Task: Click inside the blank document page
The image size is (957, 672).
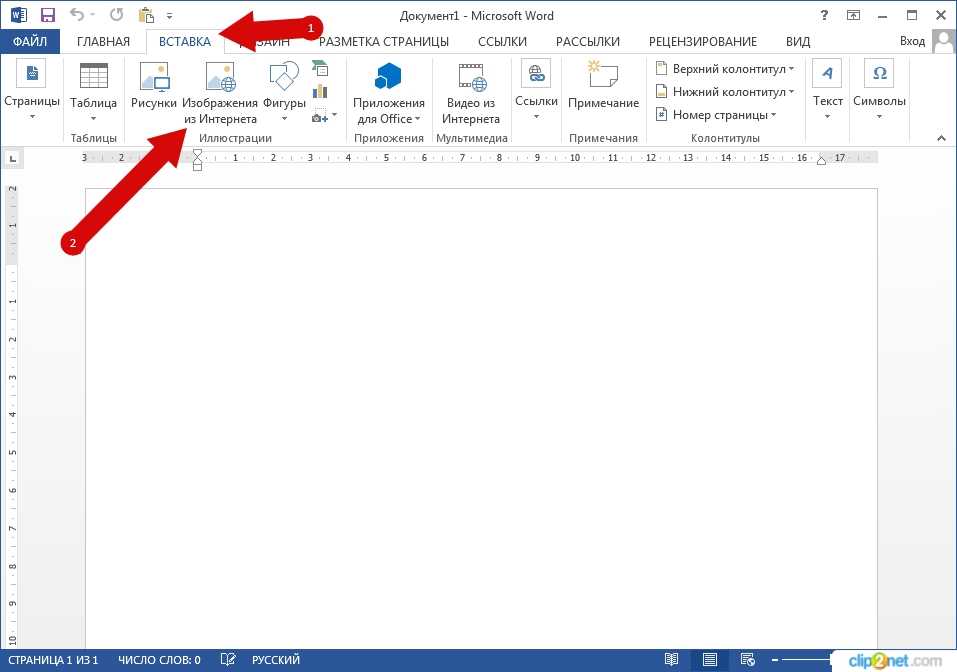Action: pyautogui.click(x=481, y=418)
